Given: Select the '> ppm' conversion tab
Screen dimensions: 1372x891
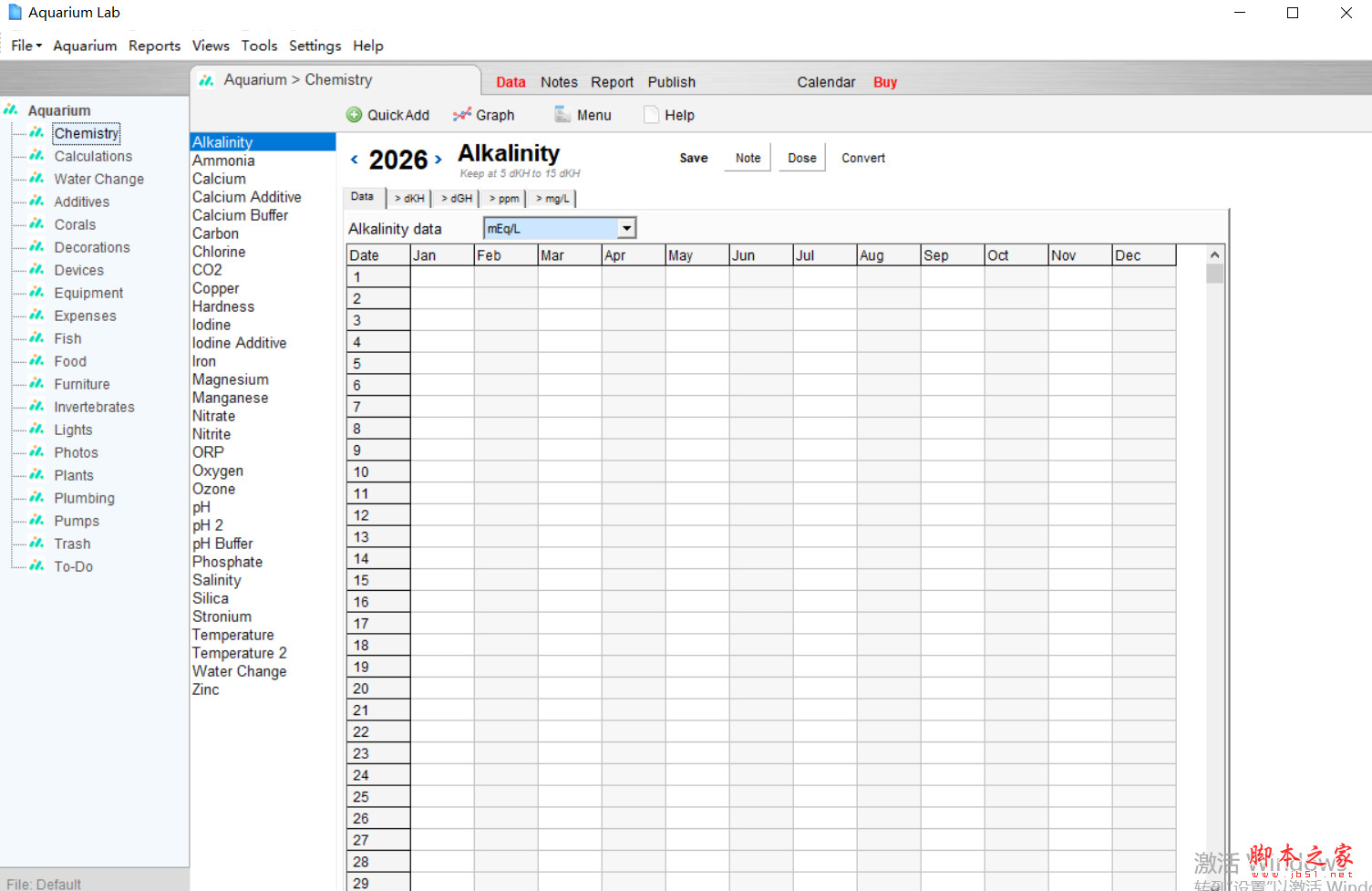Looking at the screenshot, I should [x=504, y=198].
